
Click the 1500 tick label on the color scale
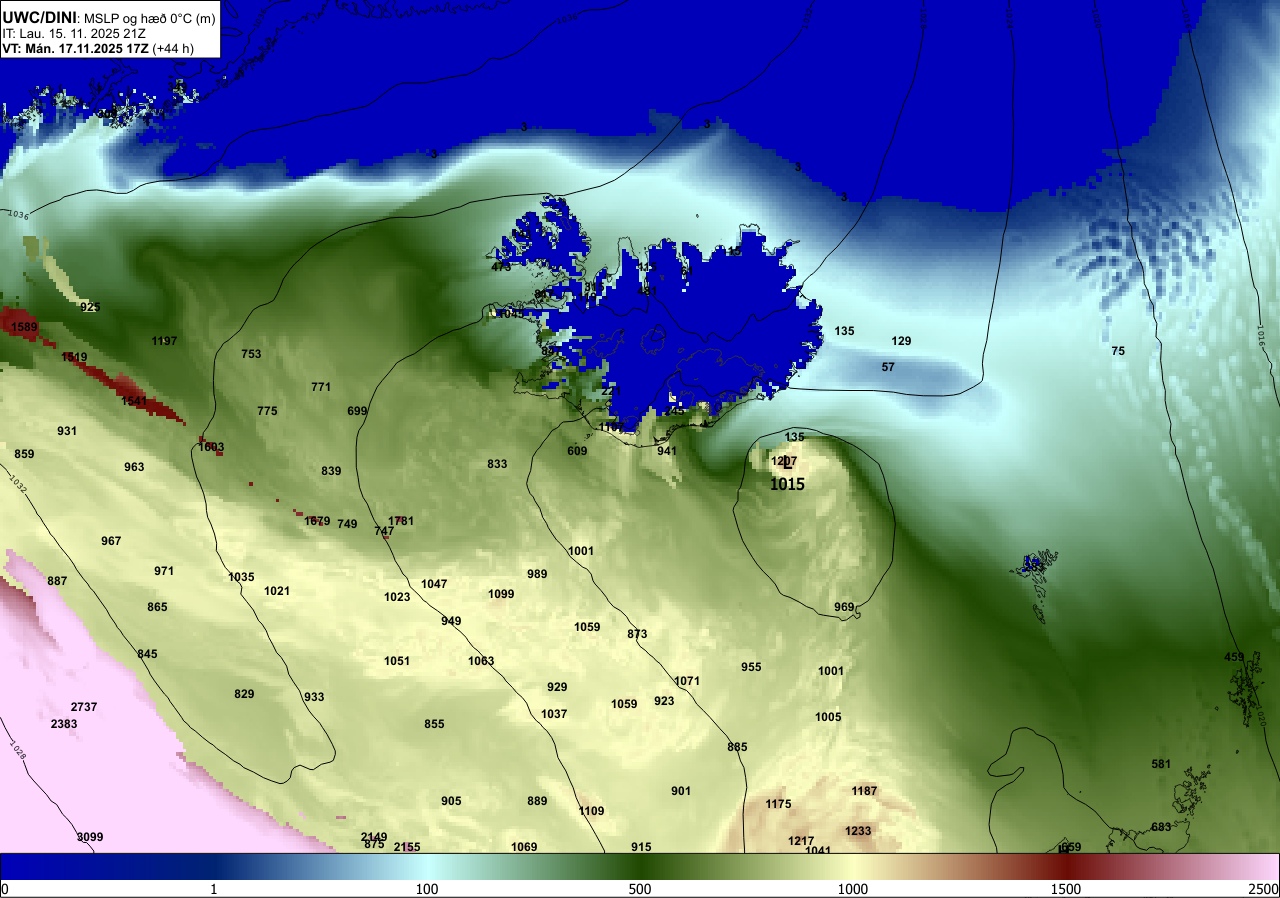[1065, 889]
